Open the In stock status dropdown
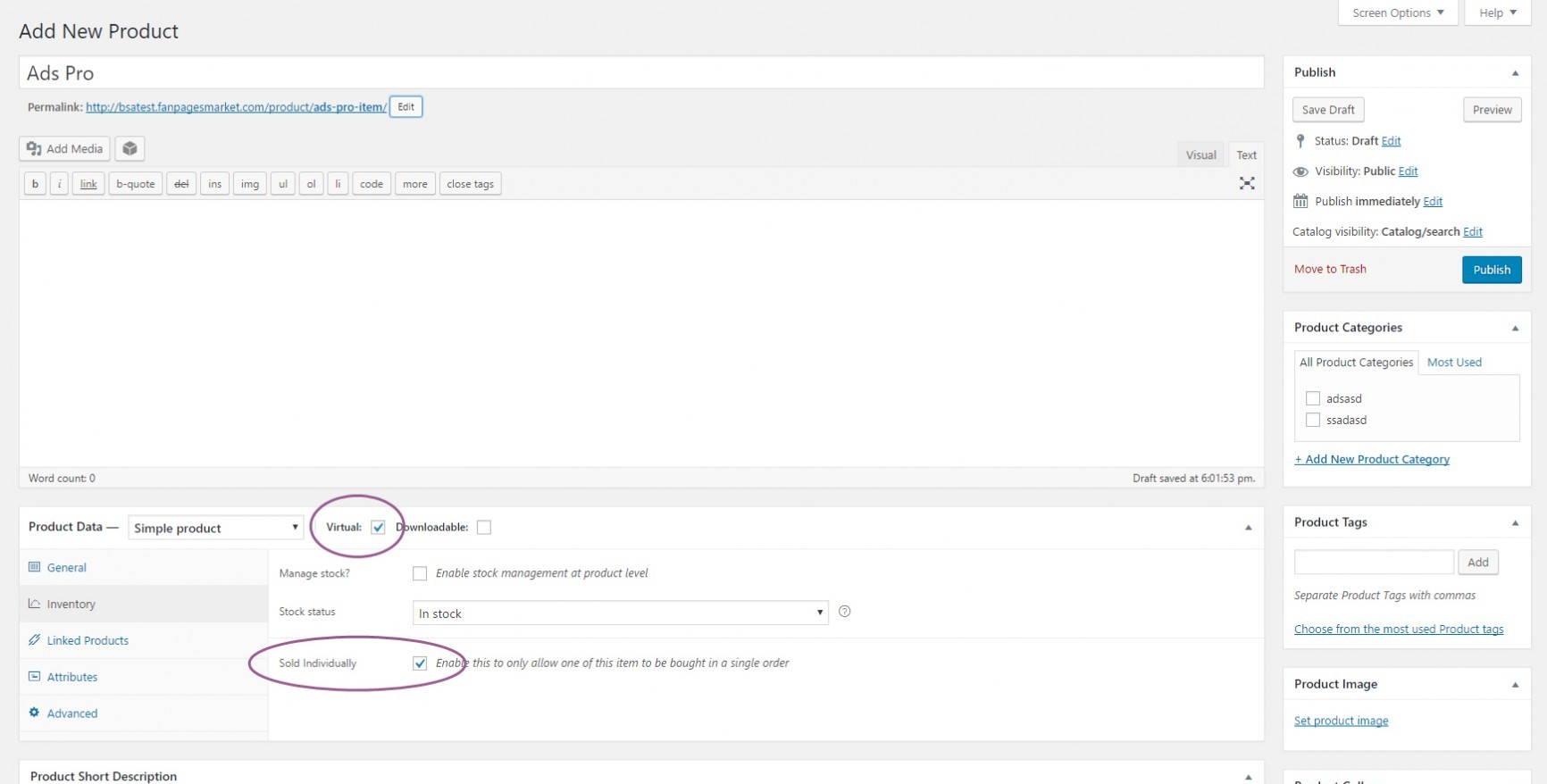1547x784 pixels. (621, 613)
